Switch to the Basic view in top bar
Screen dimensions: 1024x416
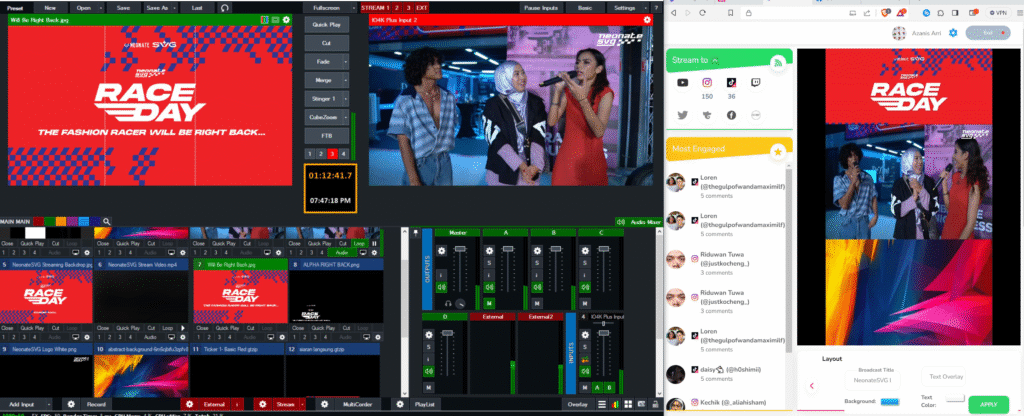pyautogui.click(x=584, y=7)
